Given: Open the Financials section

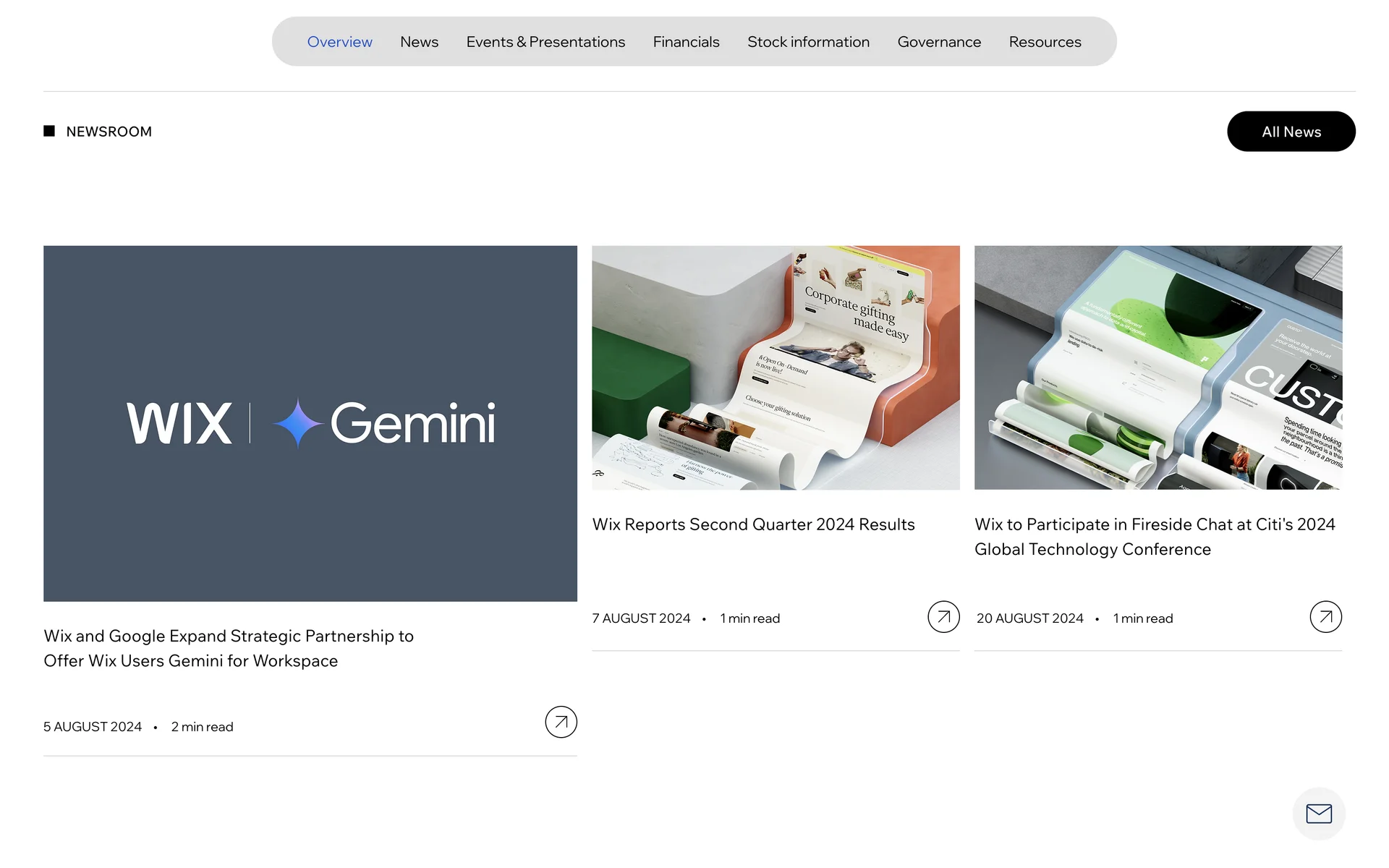Looking at the screenshot, I should [x=686, y=42].
